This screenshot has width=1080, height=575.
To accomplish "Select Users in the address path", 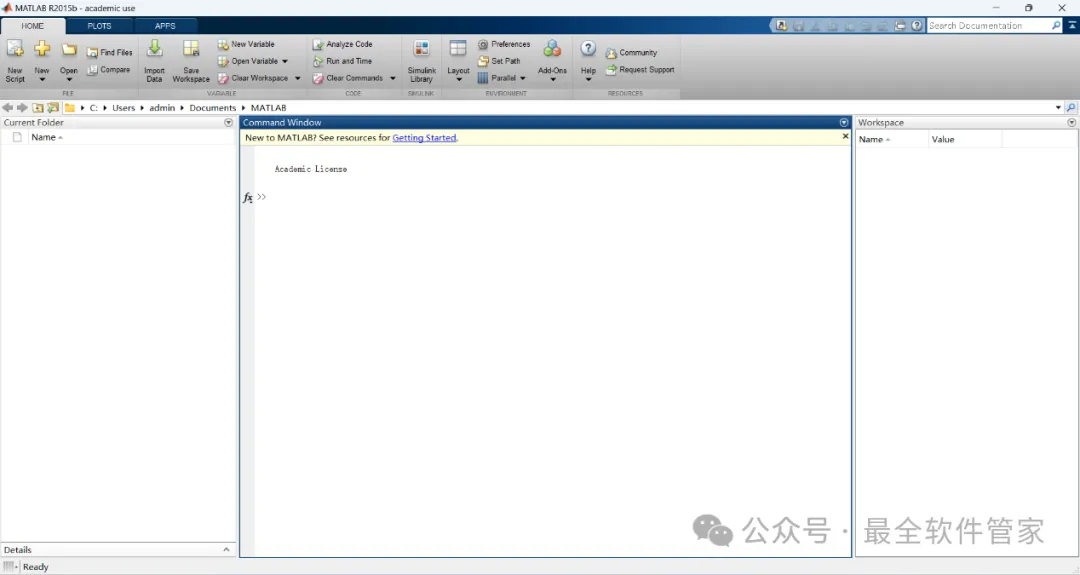I will 124,107.
